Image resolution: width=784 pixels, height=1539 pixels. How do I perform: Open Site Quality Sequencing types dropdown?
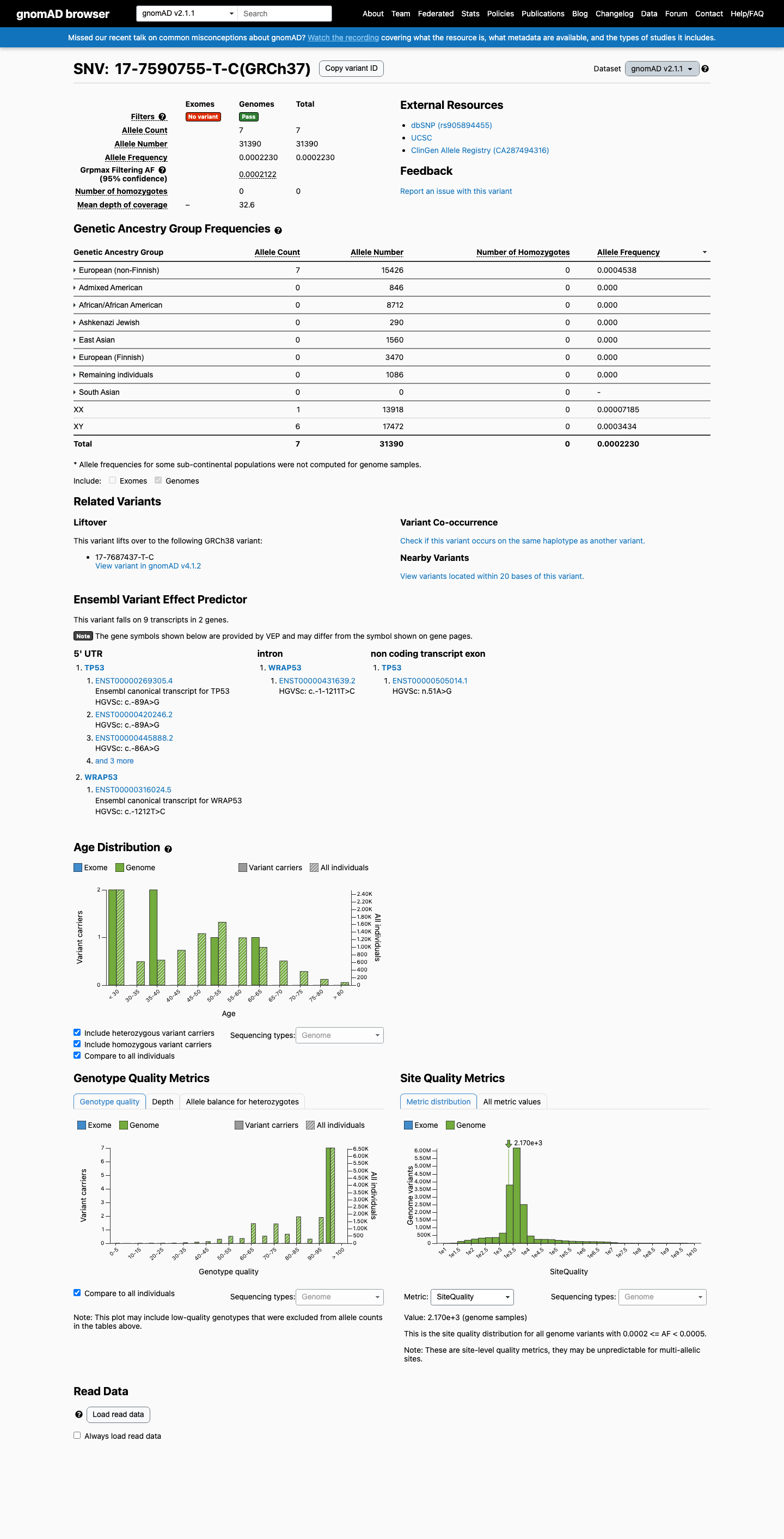click(662, 1297)
